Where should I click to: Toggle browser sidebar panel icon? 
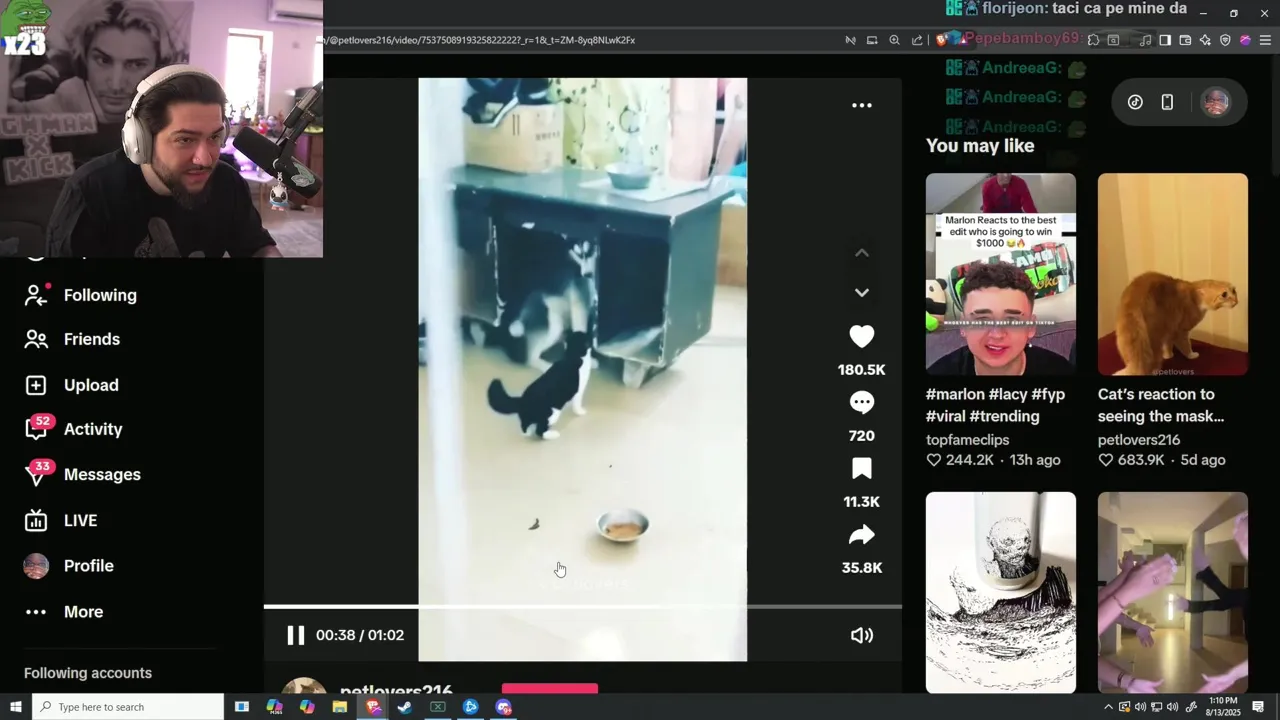click(1164, 40)
